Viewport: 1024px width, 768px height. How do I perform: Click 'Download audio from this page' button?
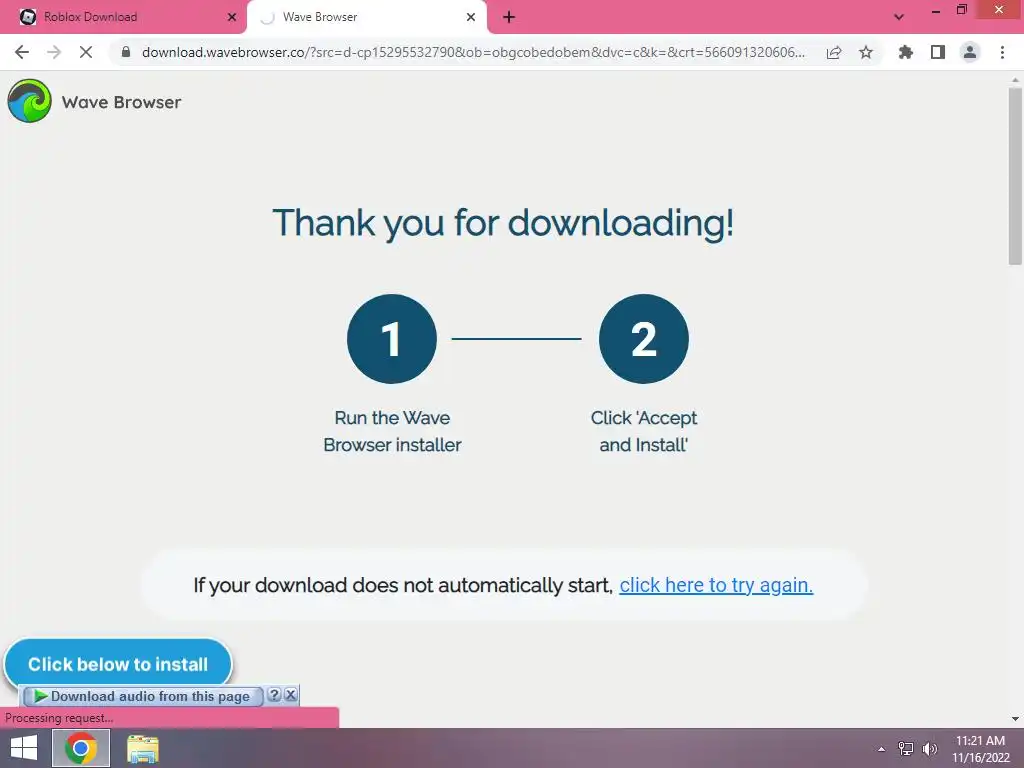coord(143,696)
